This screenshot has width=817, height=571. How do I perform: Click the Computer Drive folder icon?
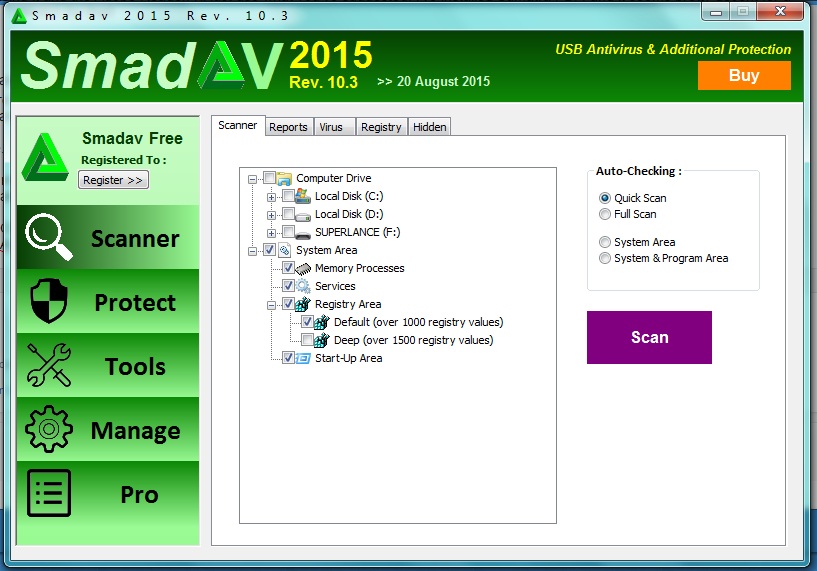coord(284,179)
